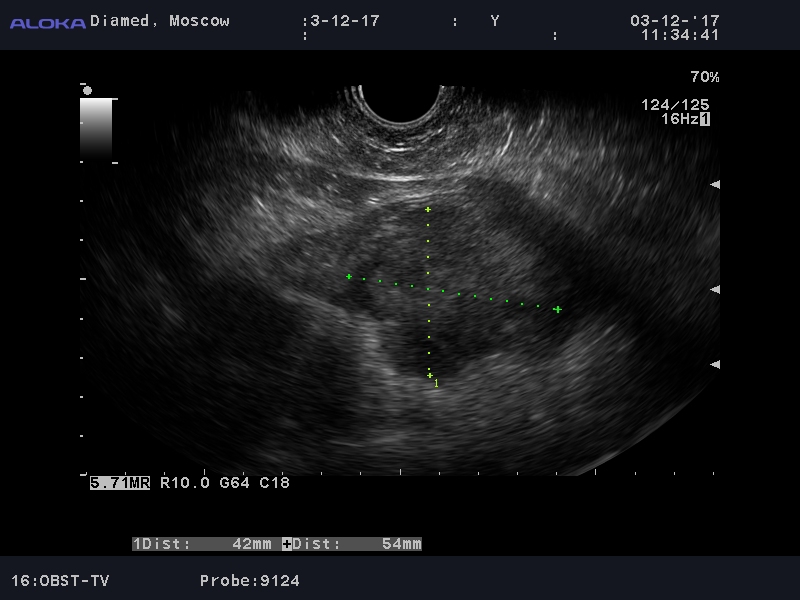Click the boxed 1 icon beside 16Hz
Screen dimensions: 800x600
coord(705,119)
